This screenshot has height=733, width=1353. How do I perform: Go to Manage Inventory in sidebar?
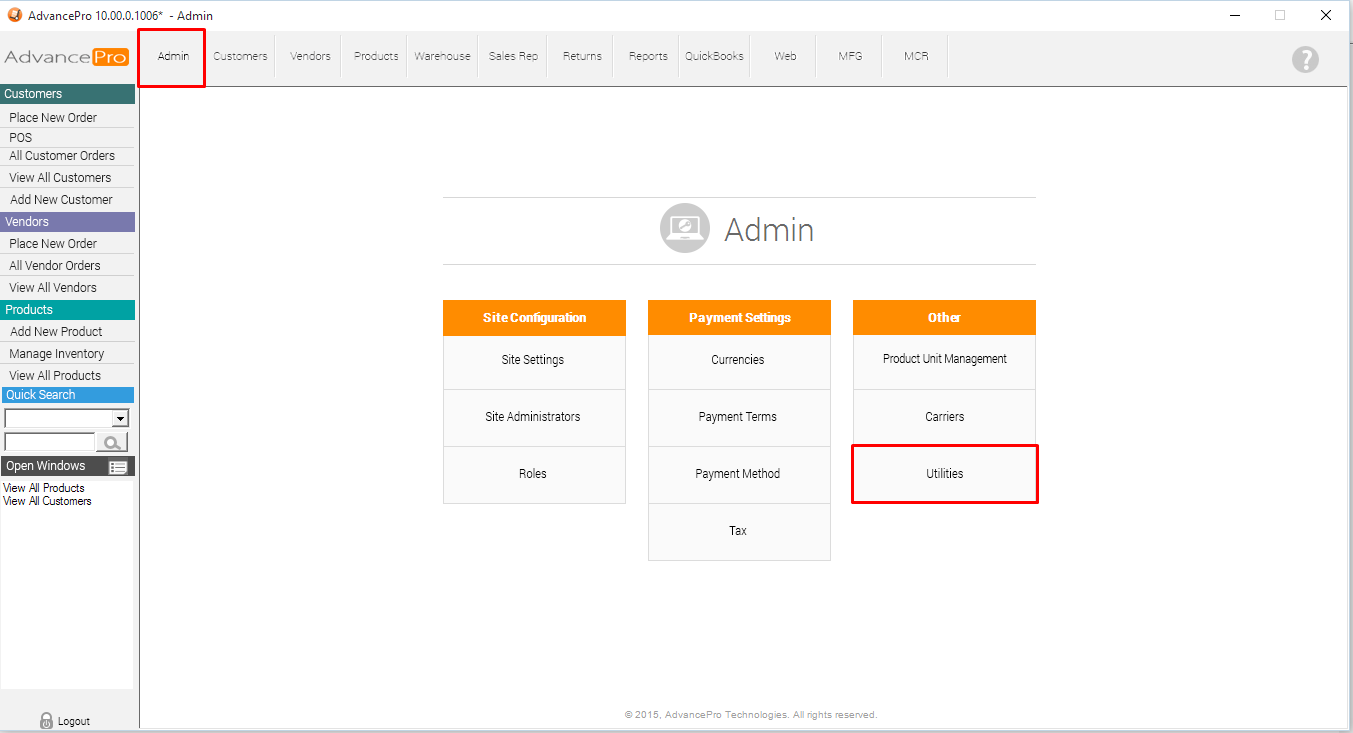(x=57, y=354)
